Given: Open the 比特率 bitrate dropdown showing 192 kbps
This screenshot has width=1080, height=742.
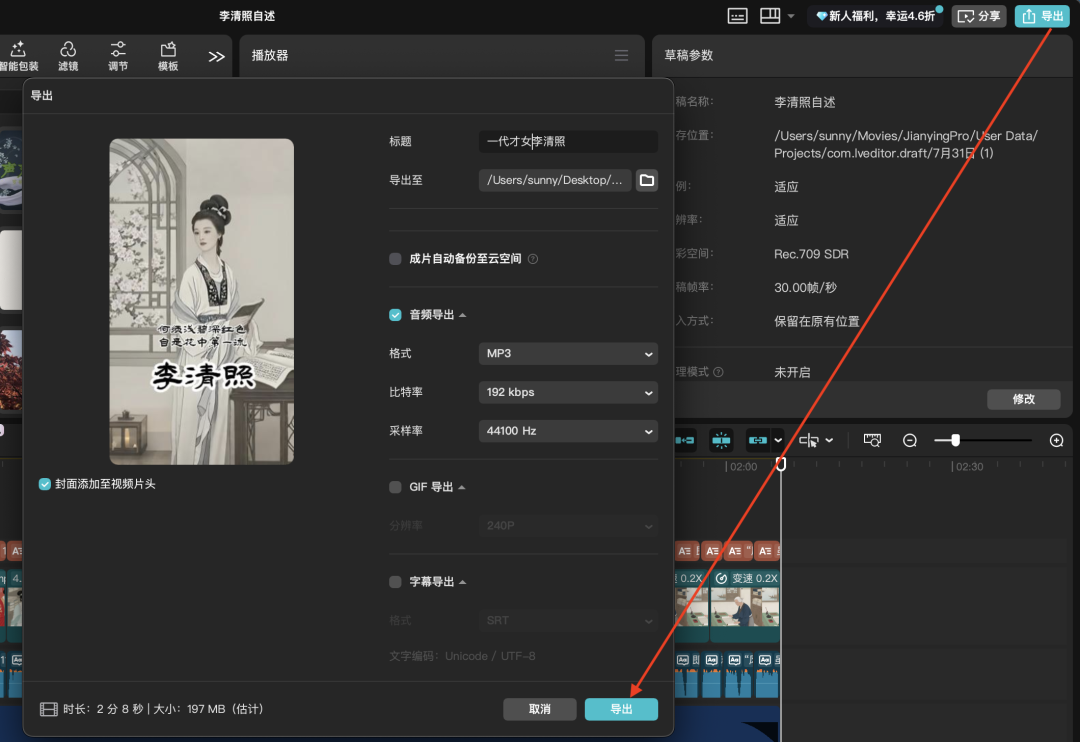Looking at the screenshot, I should 567,392.
